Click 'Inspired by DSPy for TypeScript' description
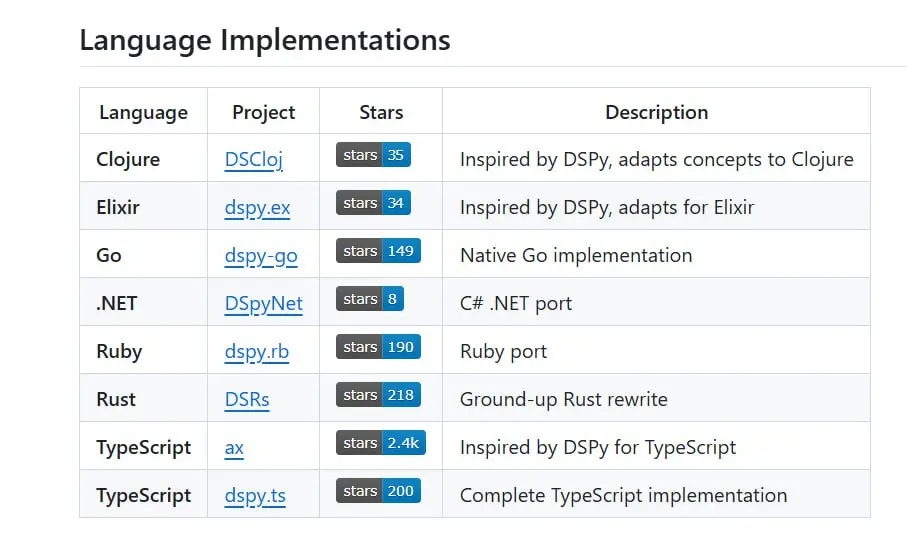This screenshot has height=538, width=907. pyautogui.click(x=598, y=447)
